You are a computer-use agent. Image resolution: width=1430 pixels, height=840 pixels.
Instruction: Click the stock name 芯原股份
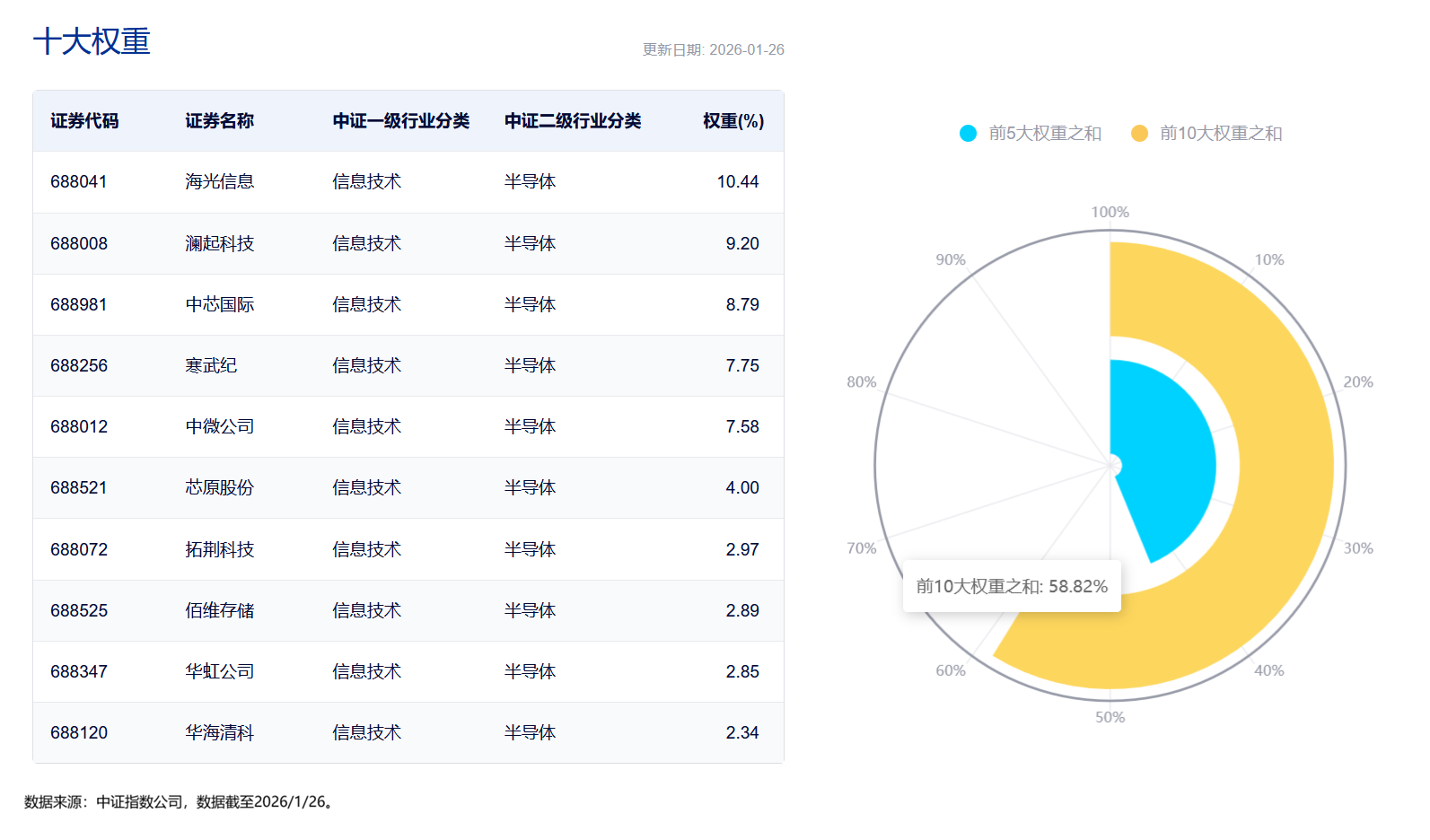point(219,488)
